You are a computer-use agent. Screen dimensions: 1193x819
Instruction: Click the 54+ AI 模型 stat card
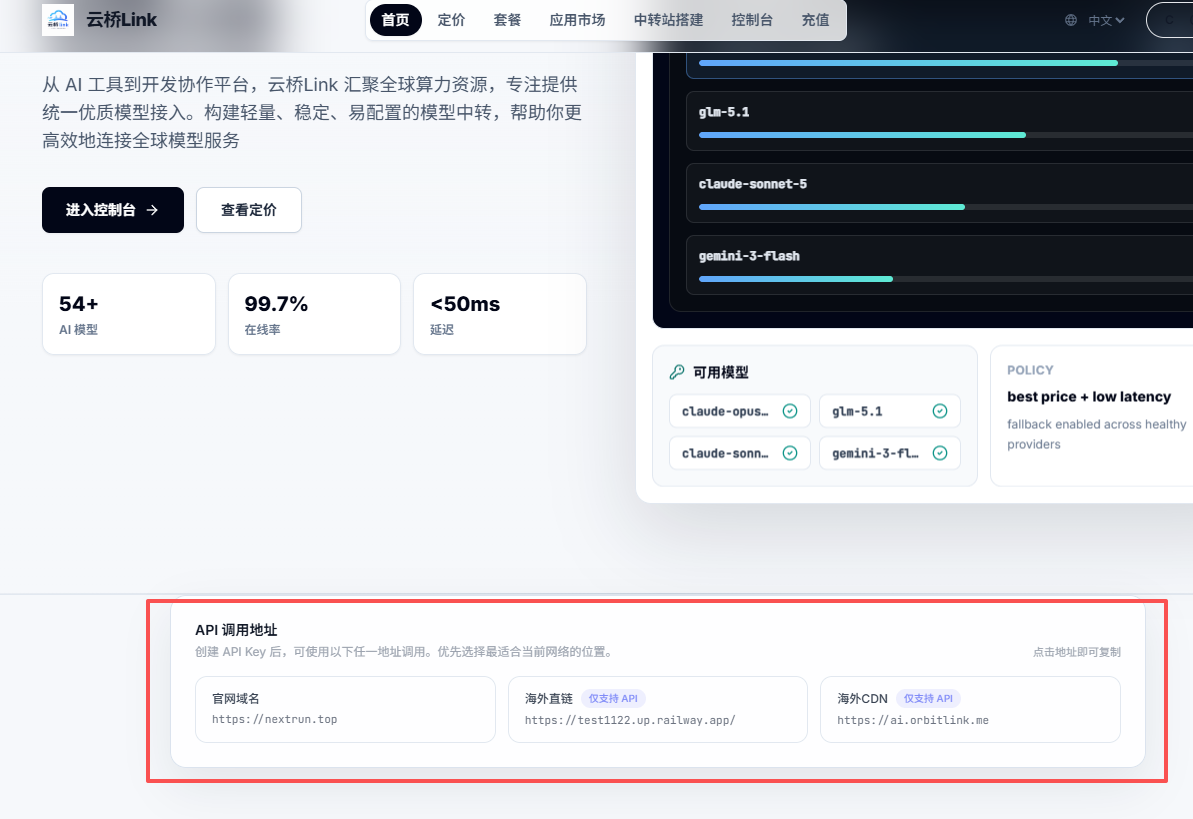coord(129,314)
